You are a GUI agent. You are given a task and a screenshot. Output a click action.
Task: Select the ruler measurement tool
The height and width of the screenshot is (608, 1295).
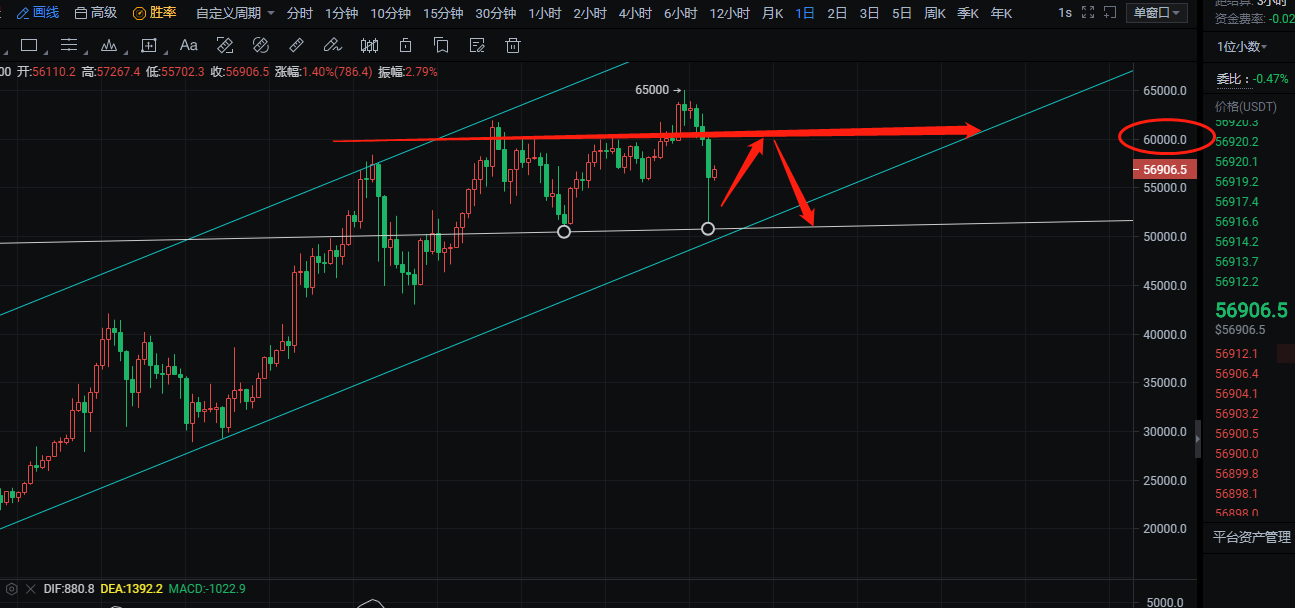pos(296,45)
